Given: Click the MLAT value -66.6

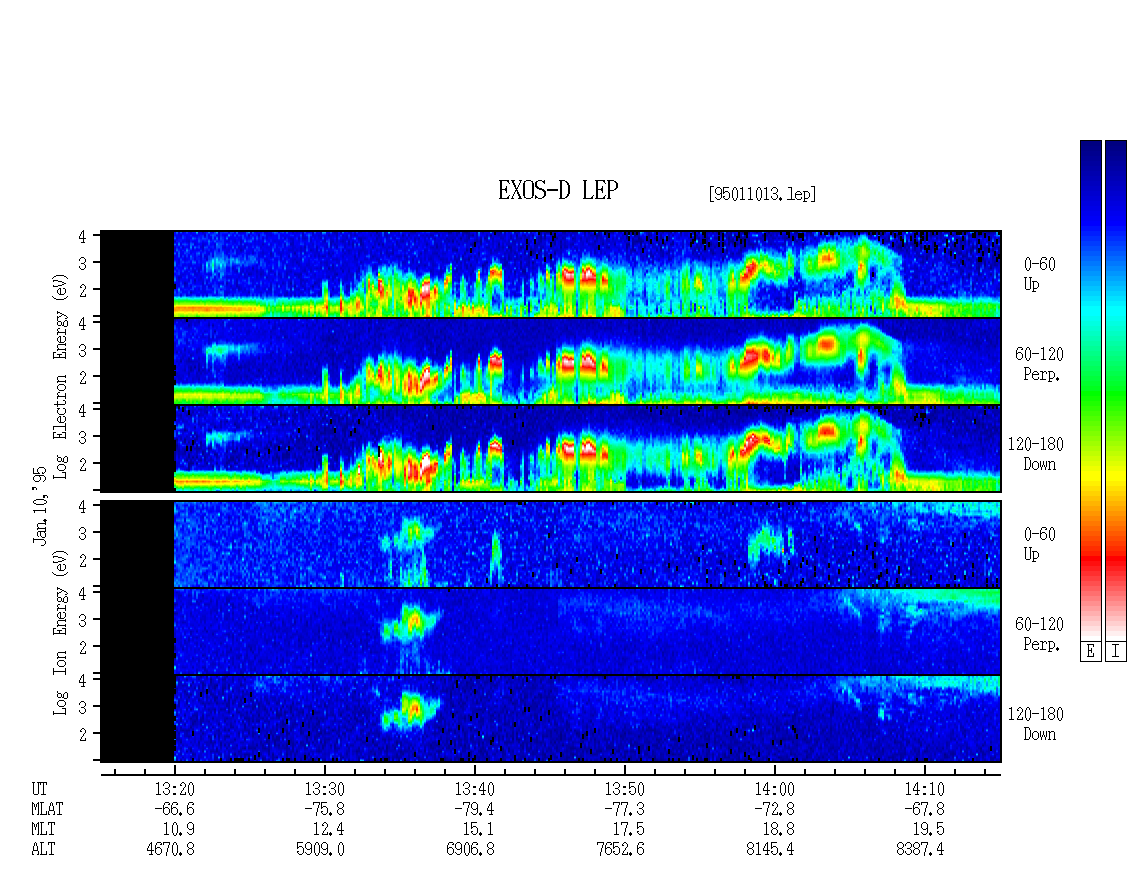Looking at the screenshot, I should click(x=174, y=809).
